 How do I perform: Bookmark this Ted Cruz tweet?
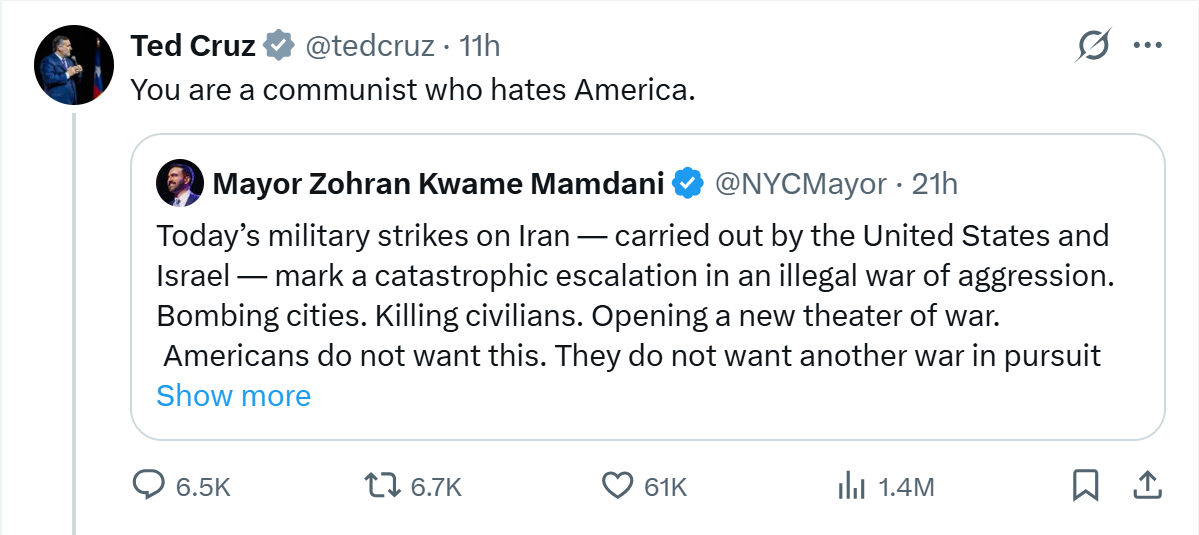click(x=1085, y=486)
